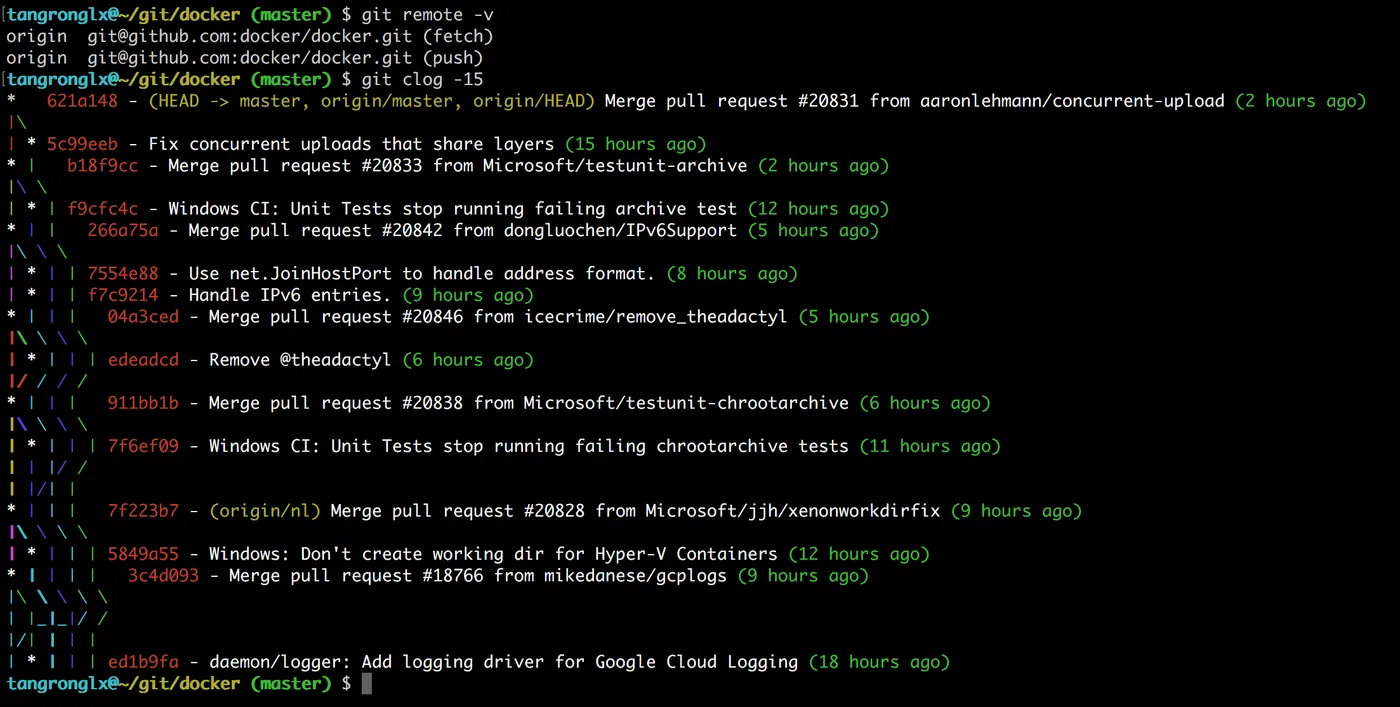Click the 7f6ef09 commit hash
This screenshot has height=707, width=1400.
(143, 446)
